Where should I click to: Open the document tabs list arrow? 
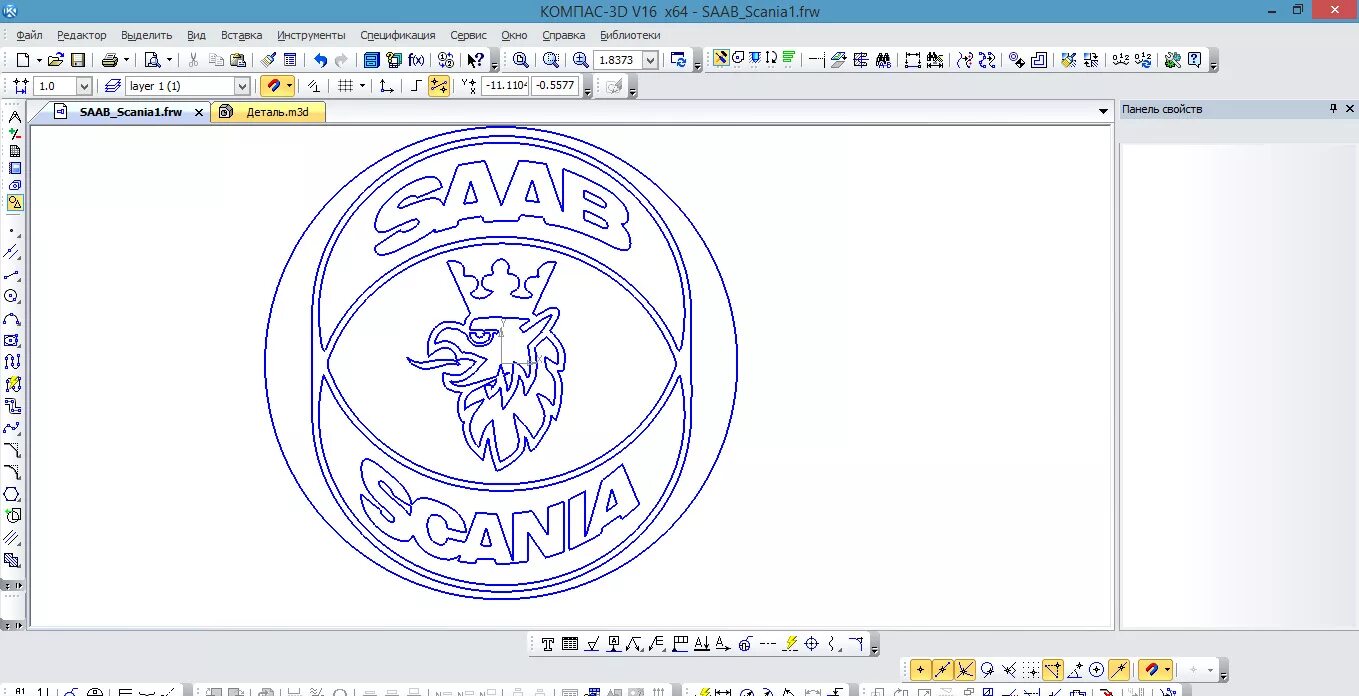1104,111
